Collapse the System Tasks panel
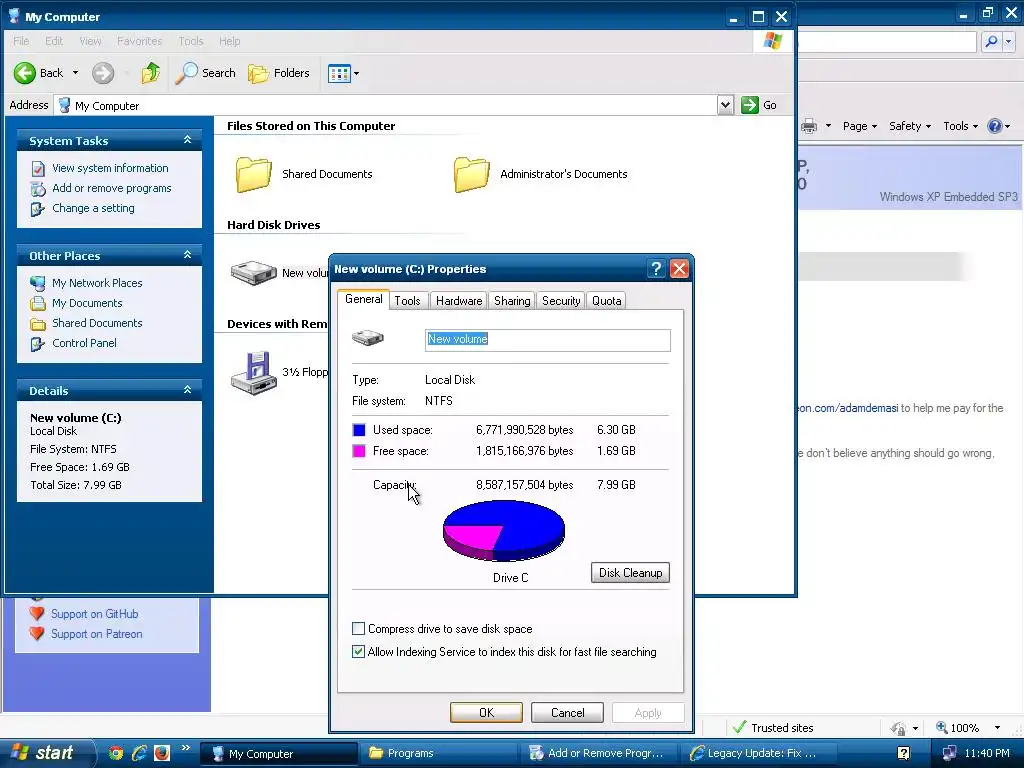Image resolution: width=1024 pixels, height=768 pixels. (x=187, y=140)
